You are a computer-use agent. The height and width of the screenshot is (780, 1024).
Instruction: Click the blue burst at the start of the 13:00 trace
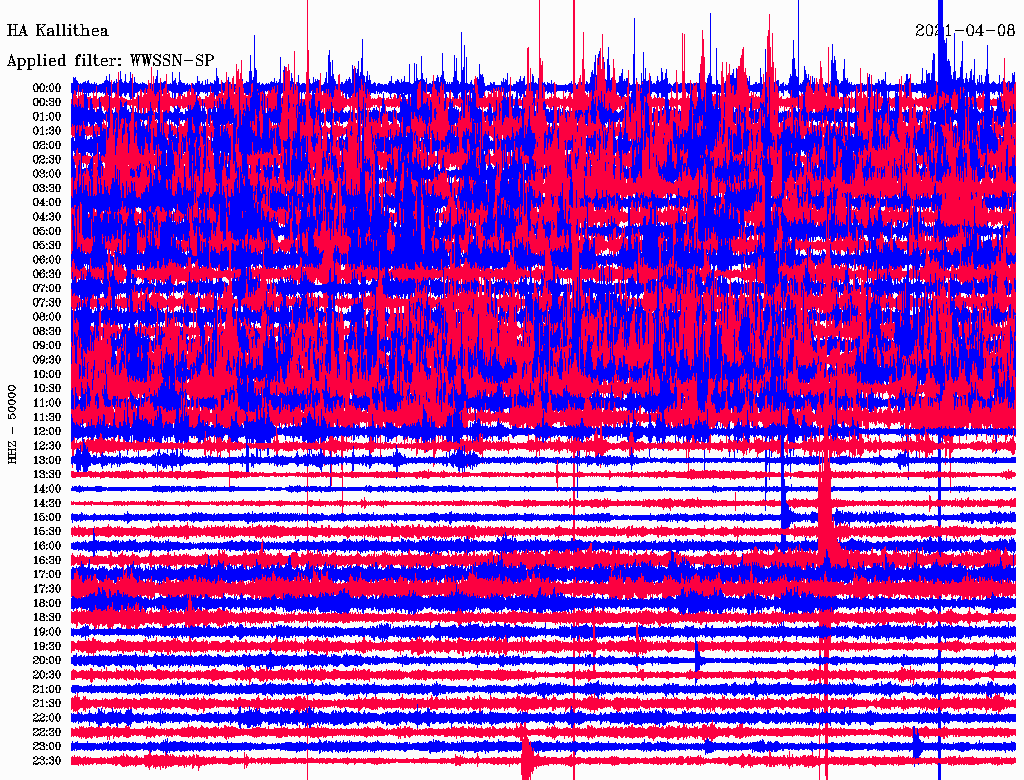82,459
